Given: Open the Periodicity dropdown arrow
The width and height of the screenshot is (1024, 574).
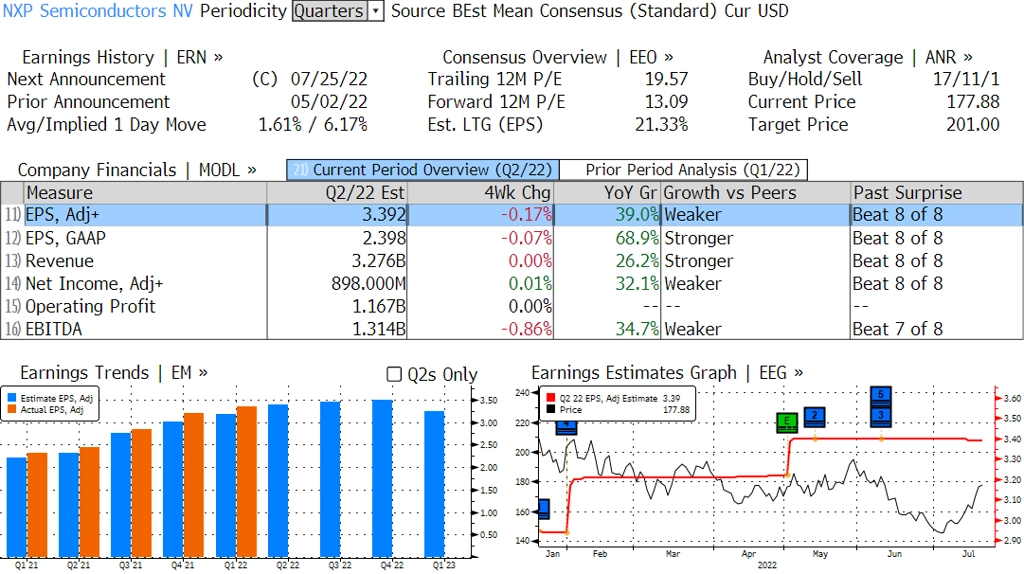Looking at the screenshot, I should point(376,11).
